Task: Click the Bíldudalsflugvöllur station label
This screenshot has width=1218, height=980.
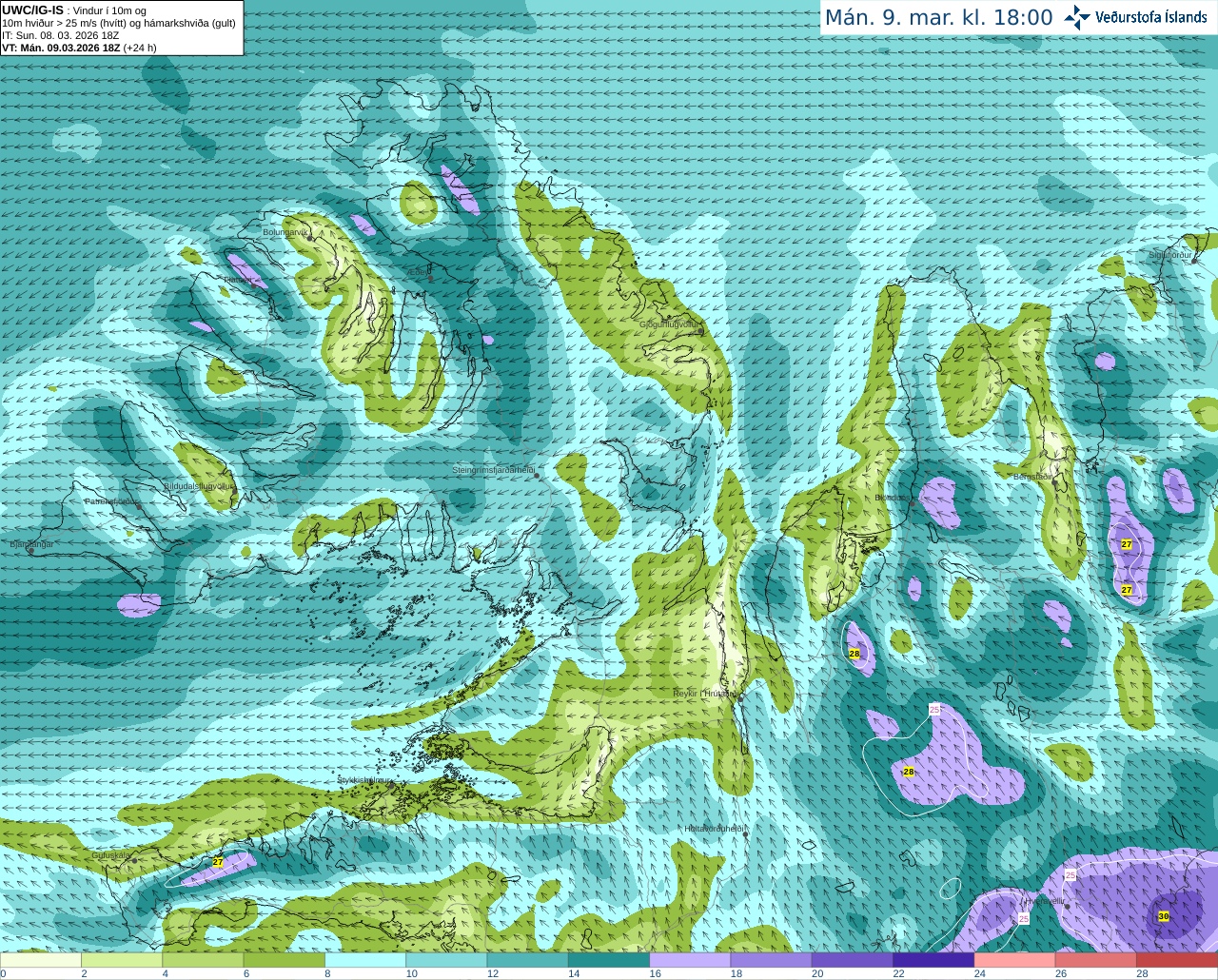Action: point(198,485)
